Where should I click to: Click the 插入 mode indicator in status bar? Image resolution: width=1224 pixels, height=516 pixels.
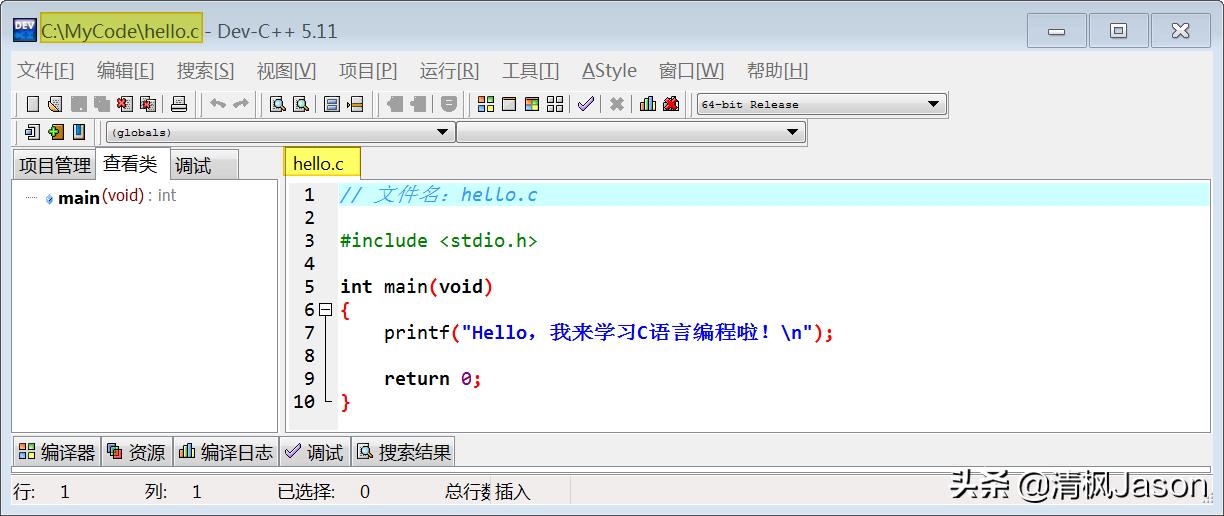pos(513,492)
